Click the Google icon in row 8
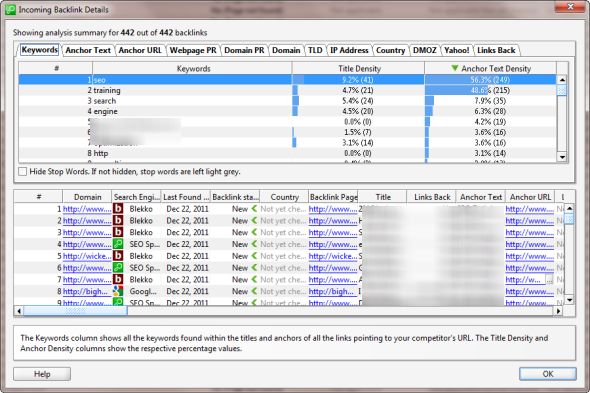The image size is (590, 393). (118, 291)
